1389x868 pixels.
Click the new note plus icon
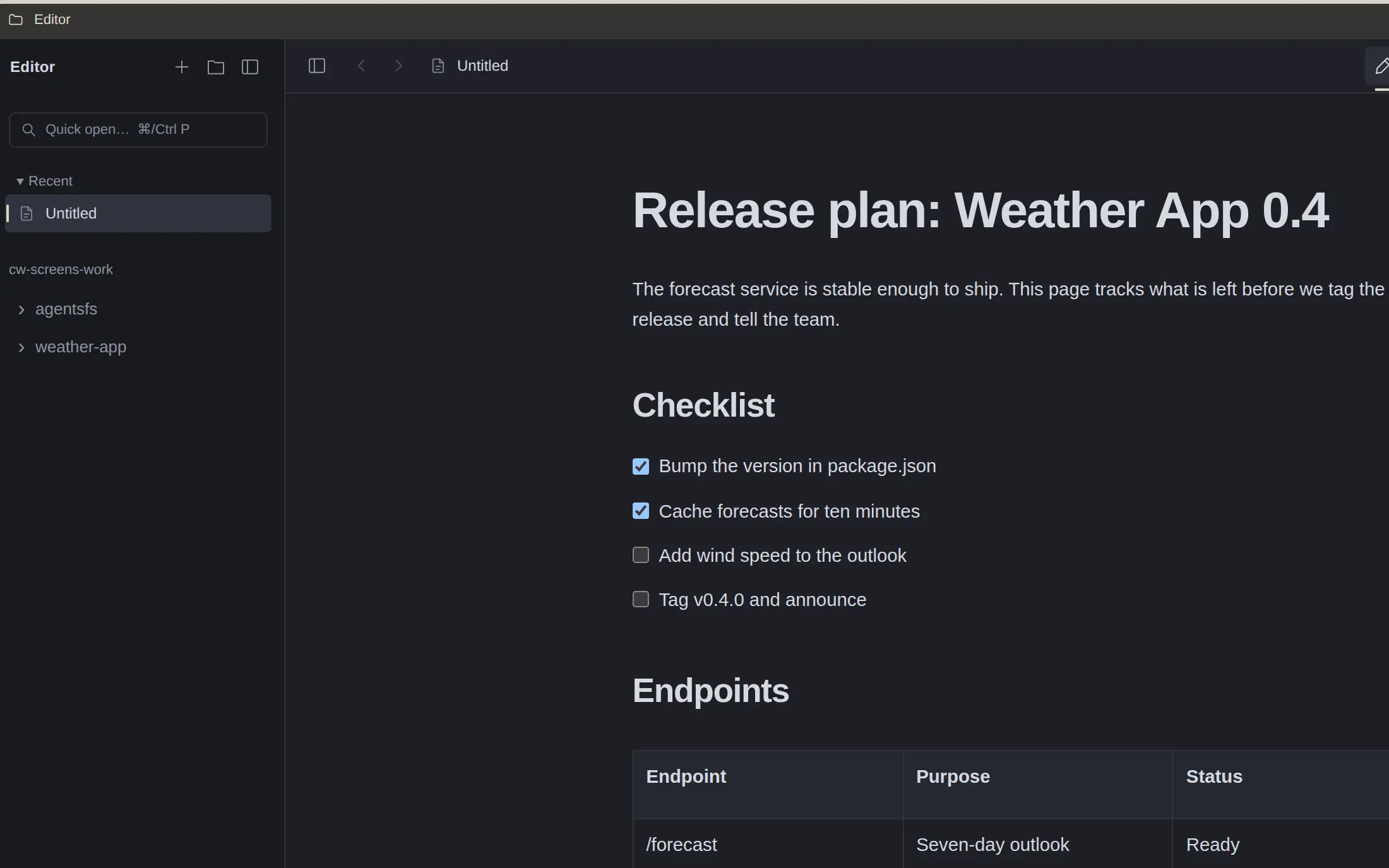click(181, 67)
